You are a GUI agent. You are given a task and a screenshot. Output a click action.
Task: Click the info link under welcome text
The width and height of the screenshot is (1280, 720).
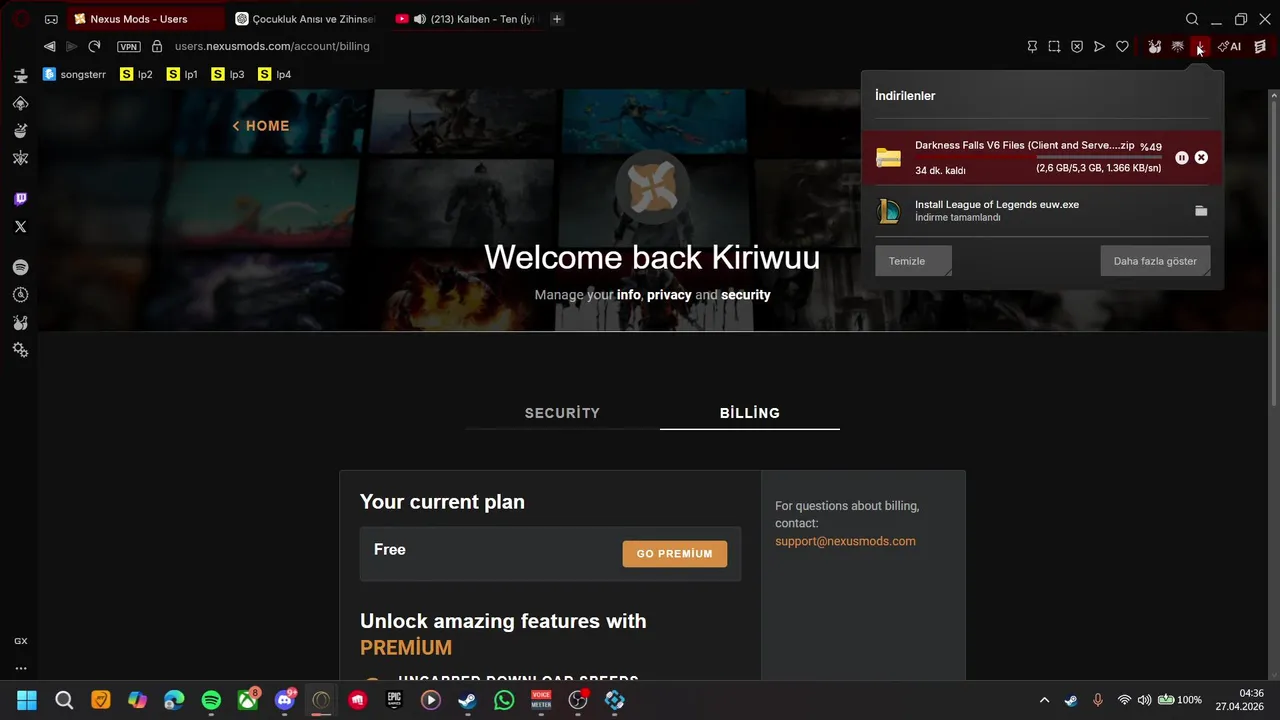629,295
